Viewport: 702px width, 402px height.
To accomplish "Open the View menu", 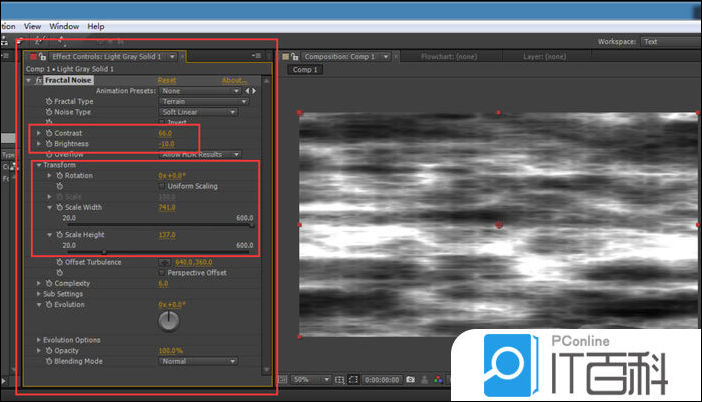I will click(x=32, y=26).
